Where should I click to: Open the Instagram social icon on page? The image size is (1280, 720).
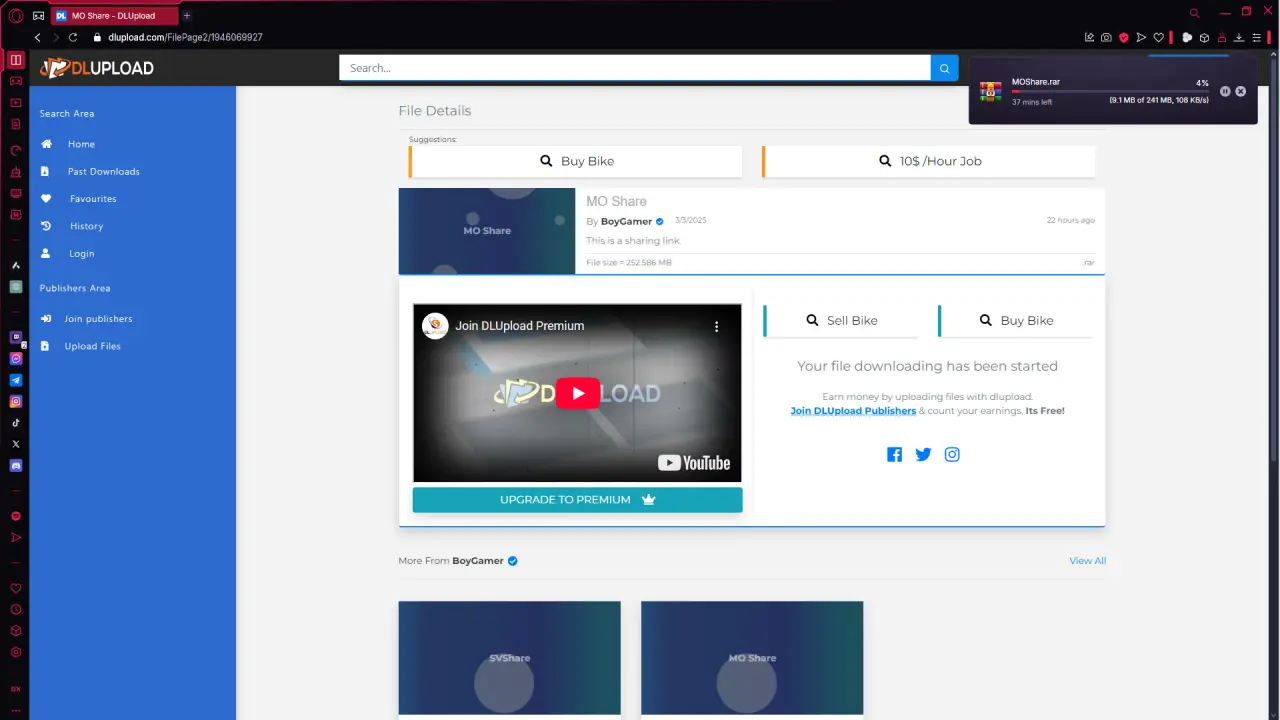click(952, 454)
